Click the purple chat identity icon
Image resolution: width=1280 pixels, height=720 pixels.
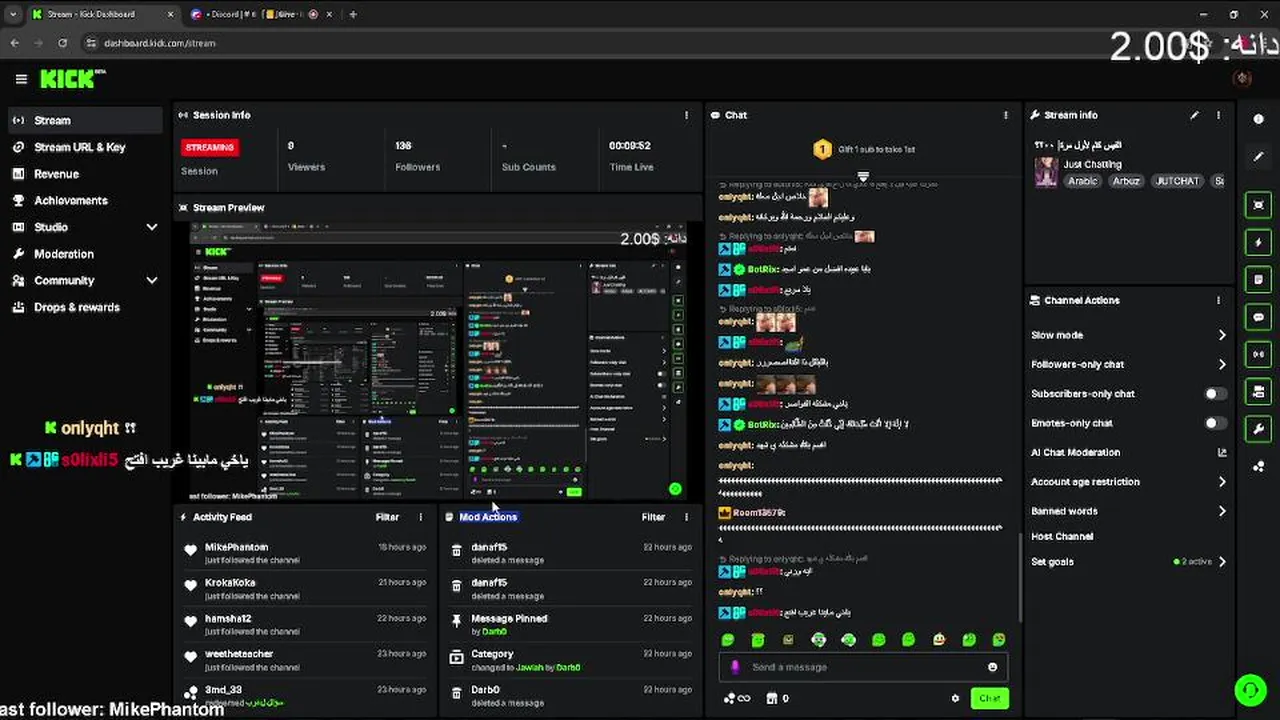[735, 667]
